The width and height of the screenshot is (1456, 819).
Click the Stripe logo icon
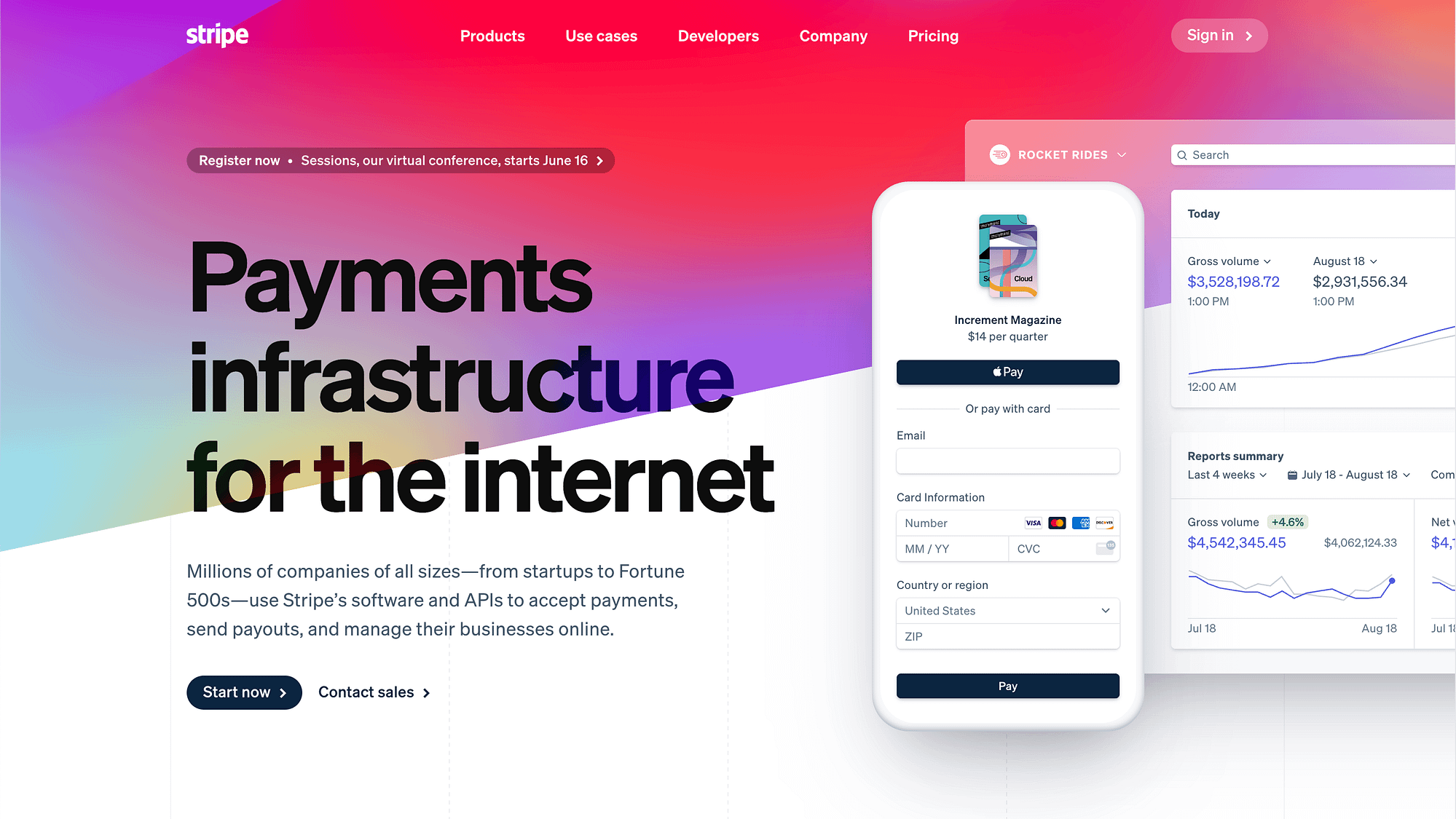216,35
